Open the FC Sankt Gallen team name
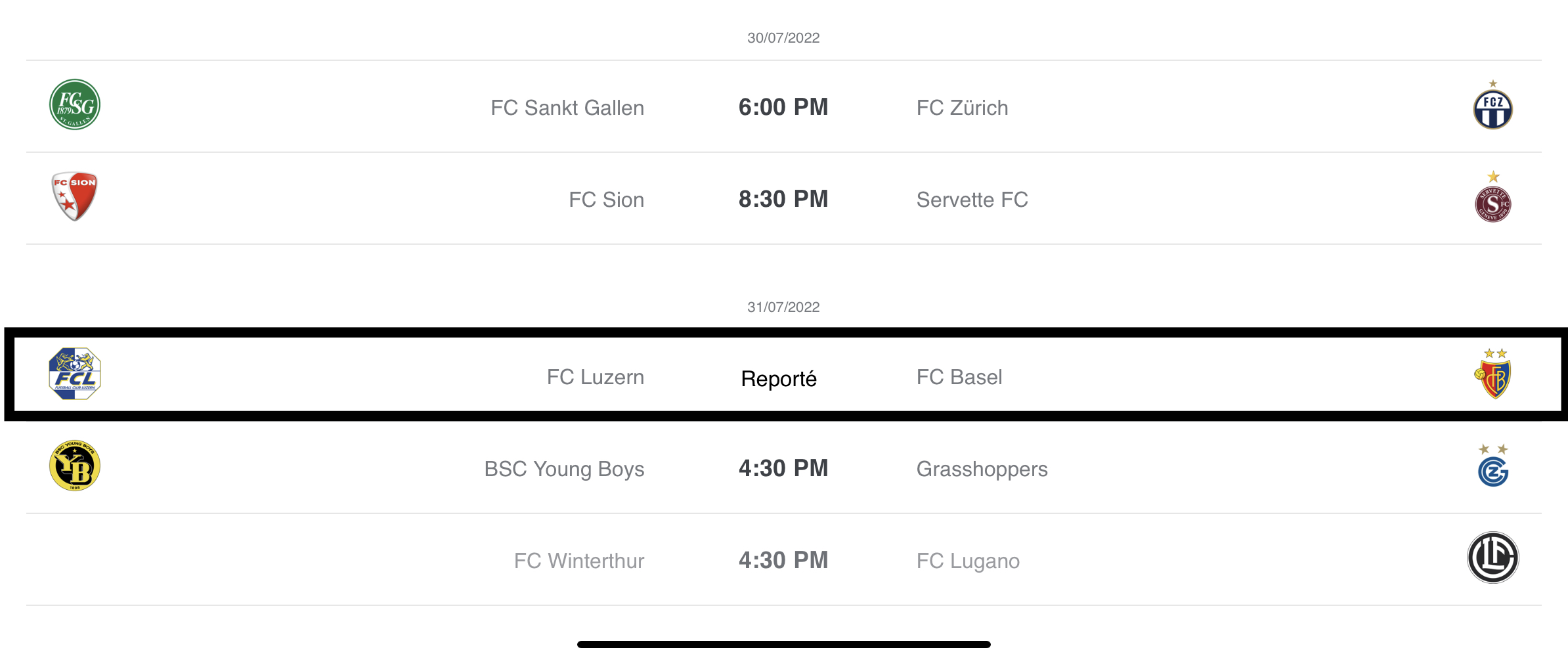The image size is (1568, 658). pyautogui.click(x=567, y=108)
